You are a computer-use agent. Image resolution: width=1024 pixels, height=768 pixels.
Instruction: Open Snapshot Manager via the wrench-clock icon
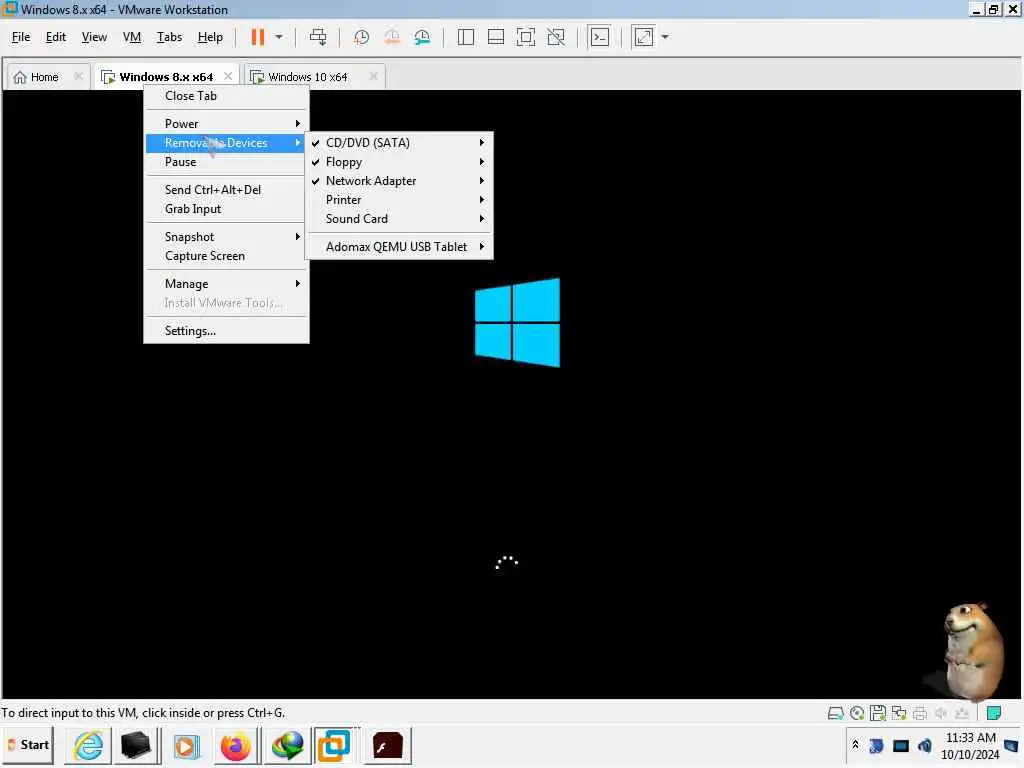422,37
